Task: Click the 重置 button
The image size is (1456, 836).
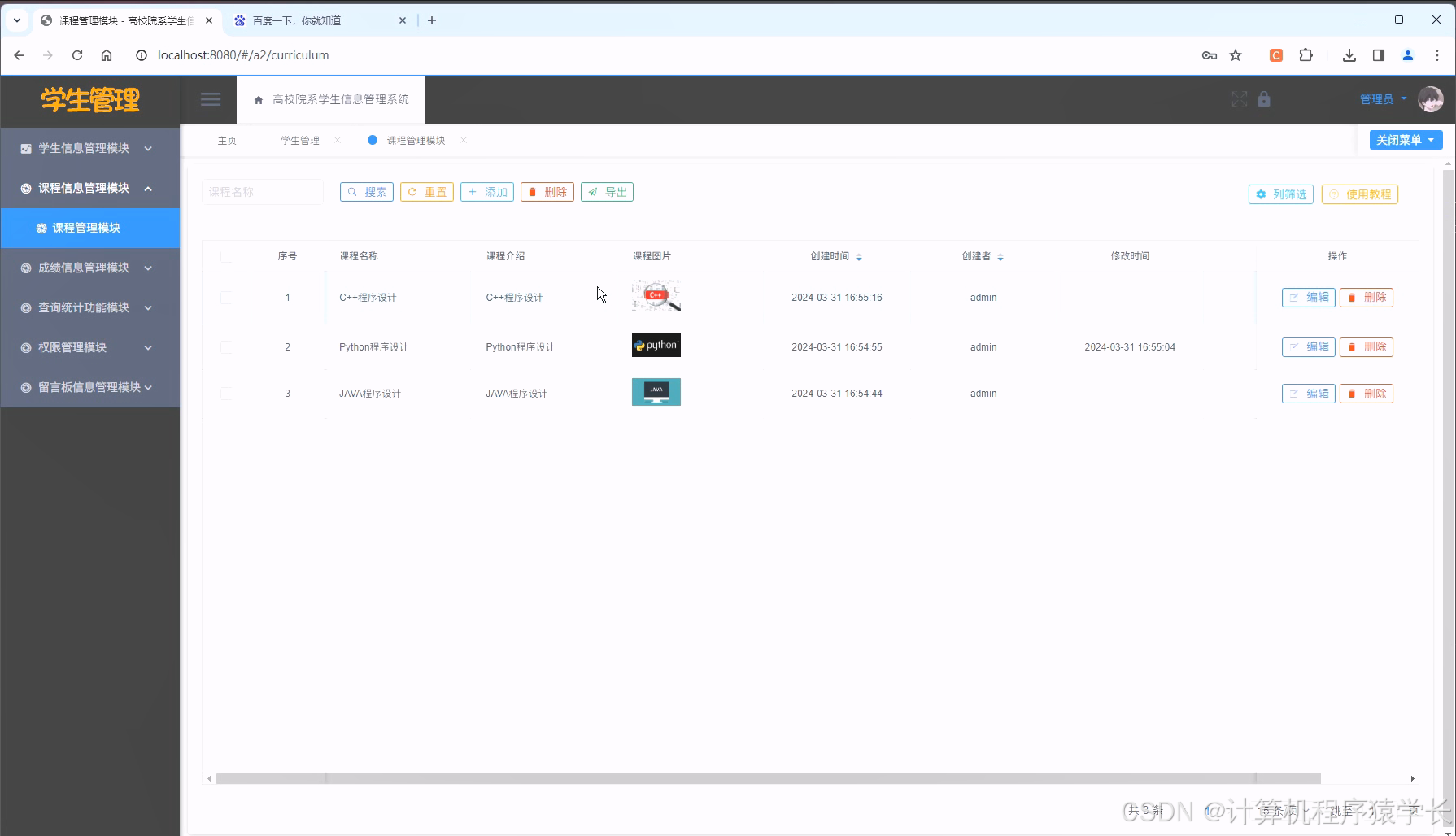Action: [427, 192]
